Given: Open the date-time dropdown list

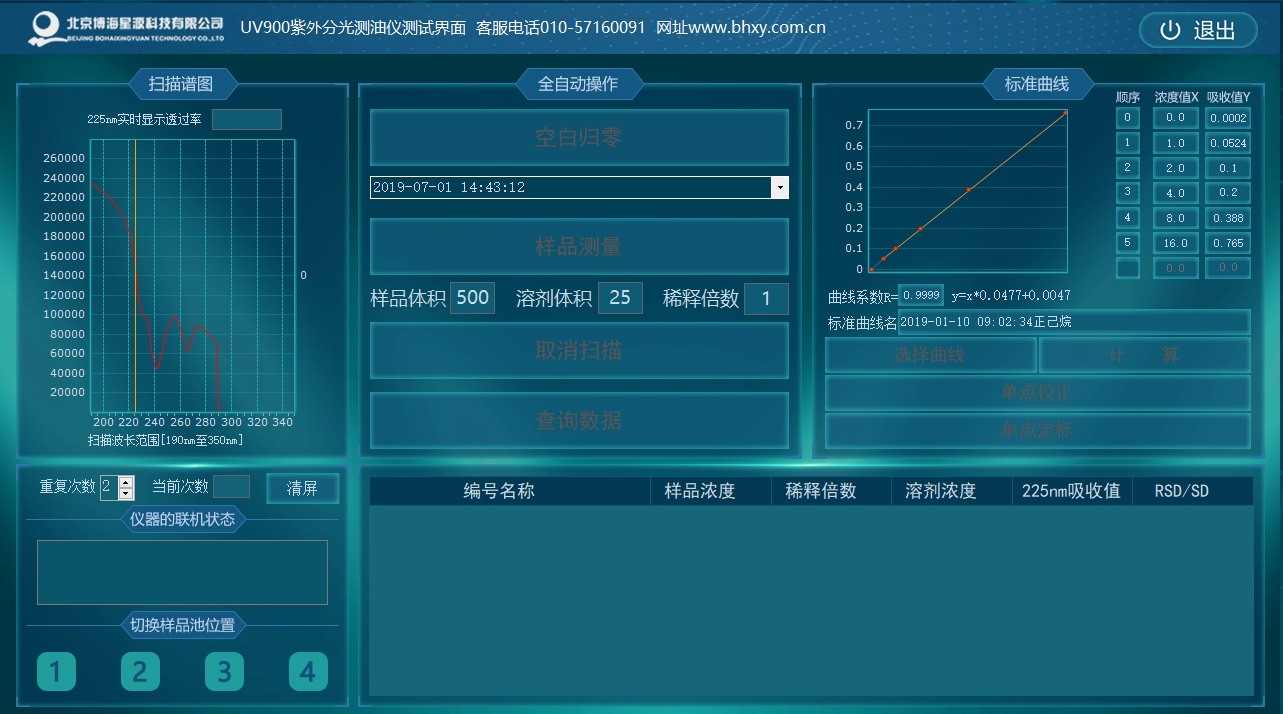Looking at the screenshot, I should 779,188.
